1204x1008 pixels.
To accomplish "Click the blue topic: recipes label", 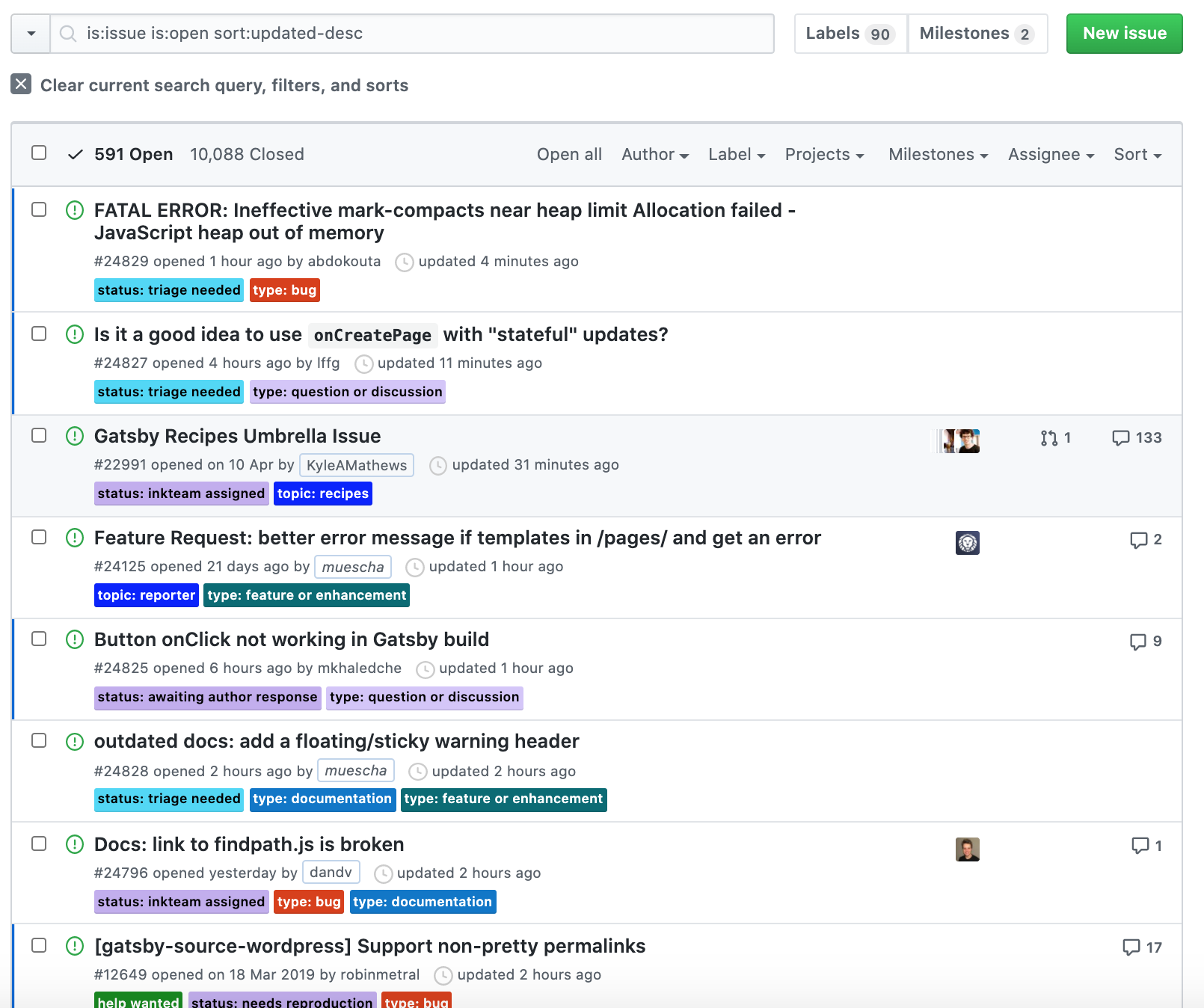I will click(323, 494).
